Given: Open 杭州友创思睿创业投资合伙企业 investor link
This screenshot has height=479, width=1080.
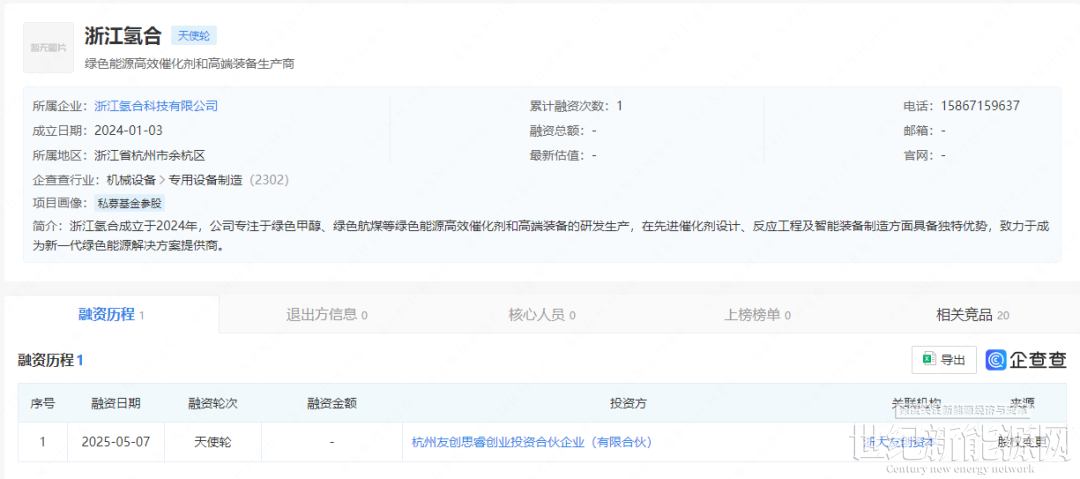Looking at the screenshot, I should (531, 442).
